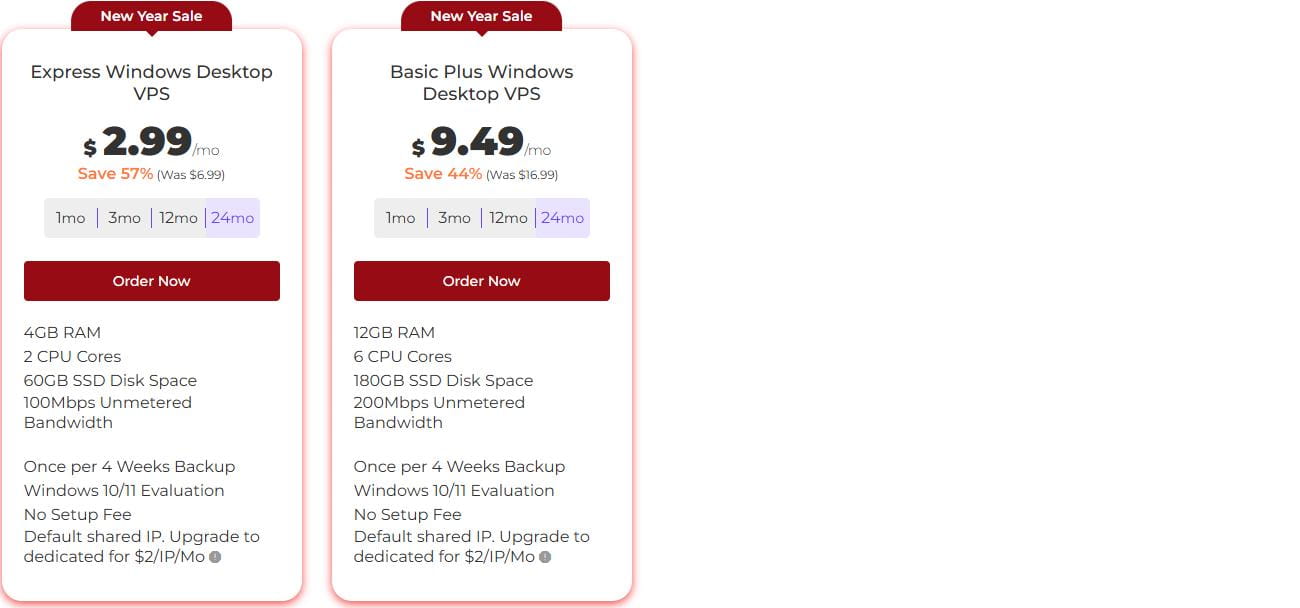Select 24mo billing for Express plan
Image resolution: width=1300 pixels, height=608 pixels.
click(x=232, y=218)
